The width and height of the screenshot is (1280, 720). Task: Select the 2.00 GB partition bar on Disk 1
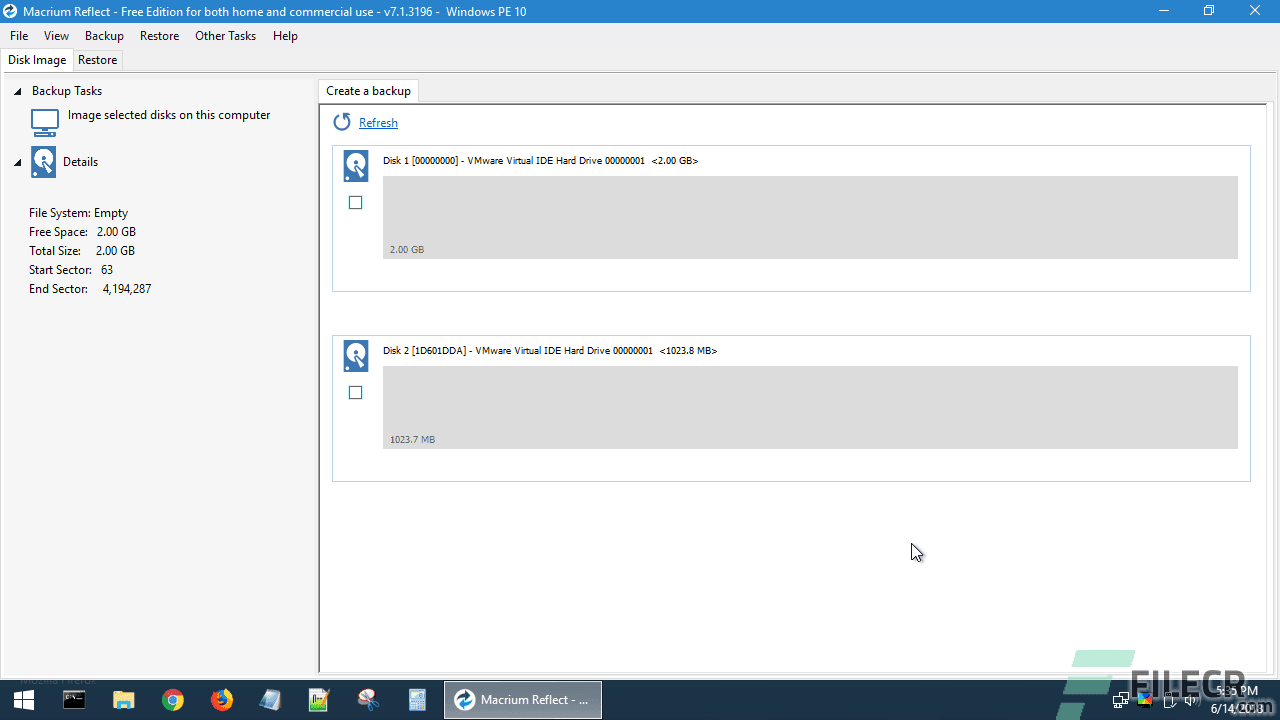[812, 217]
